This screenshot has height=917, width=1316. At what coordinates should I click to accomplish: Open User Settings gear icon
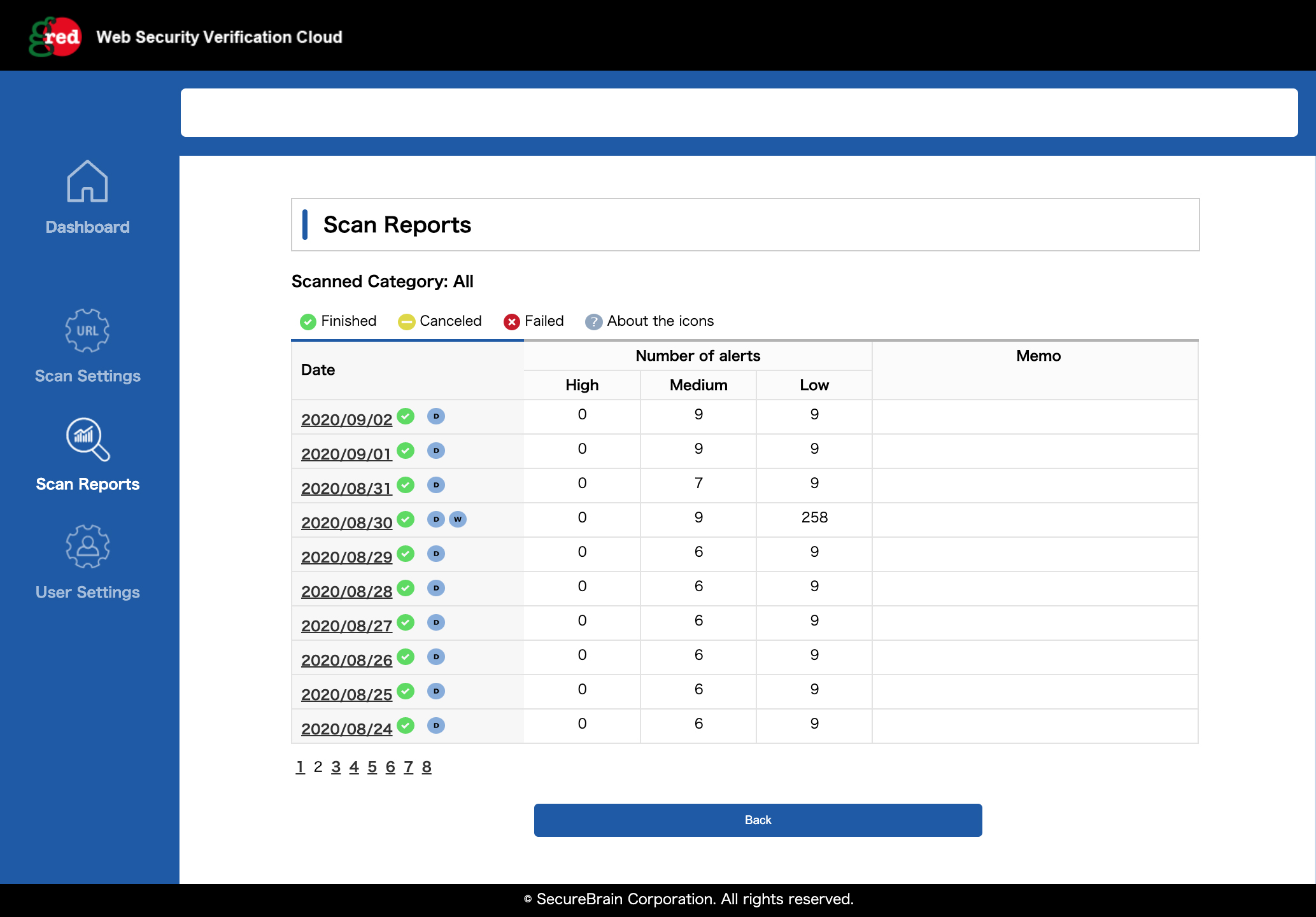click(x=87, y=547)
